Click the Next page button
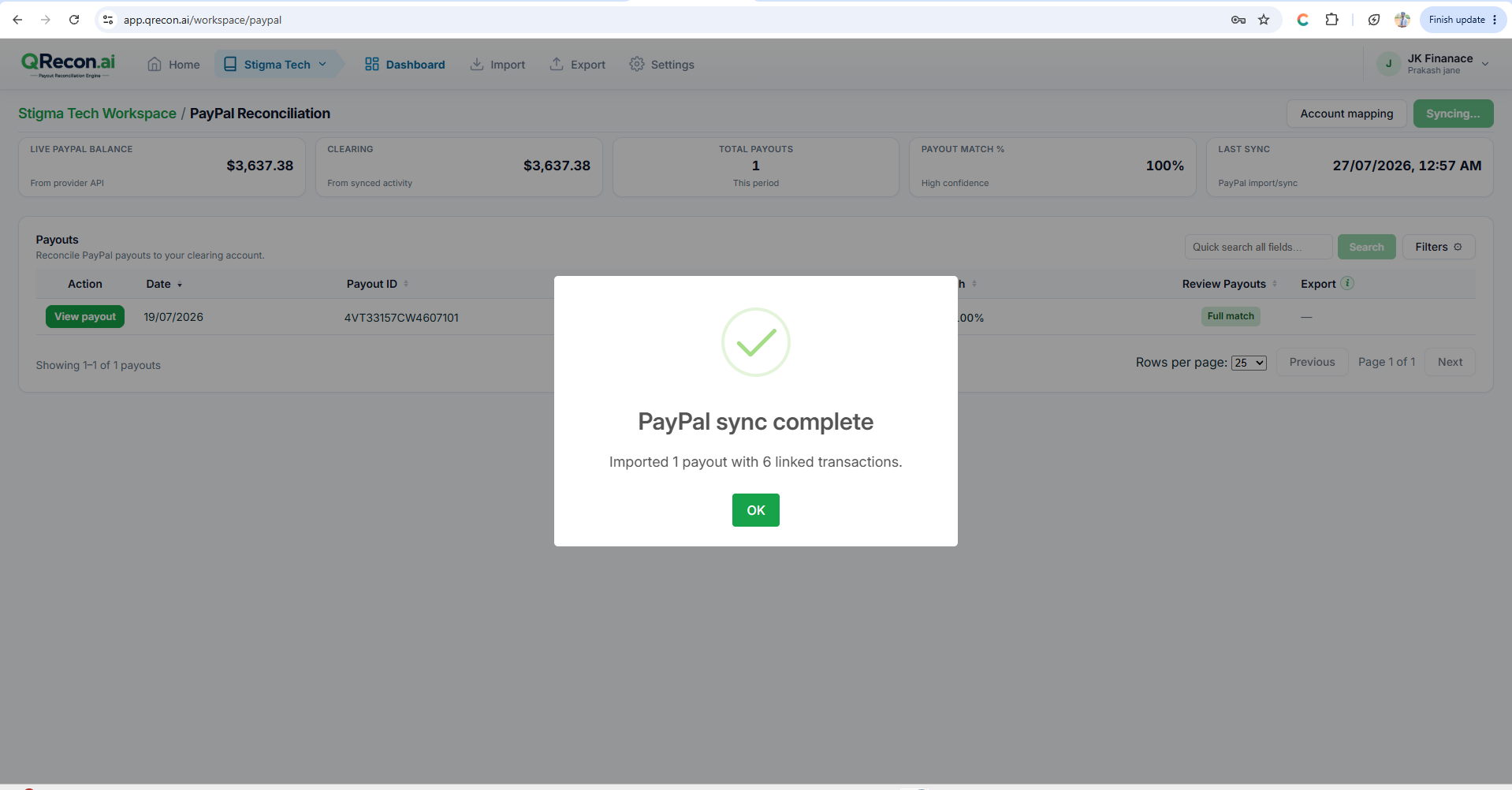 click(1450, 362)
